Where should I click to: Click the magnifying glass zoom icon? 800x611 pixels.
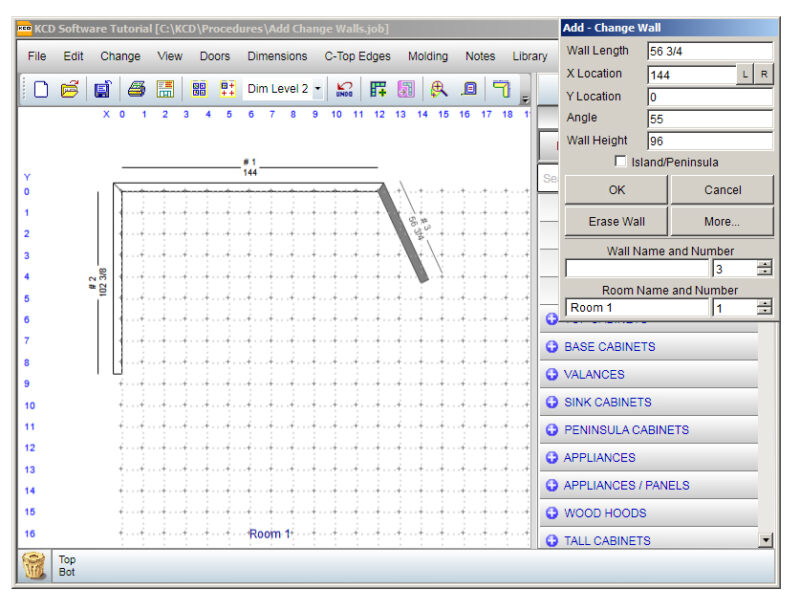coord(438,89)
